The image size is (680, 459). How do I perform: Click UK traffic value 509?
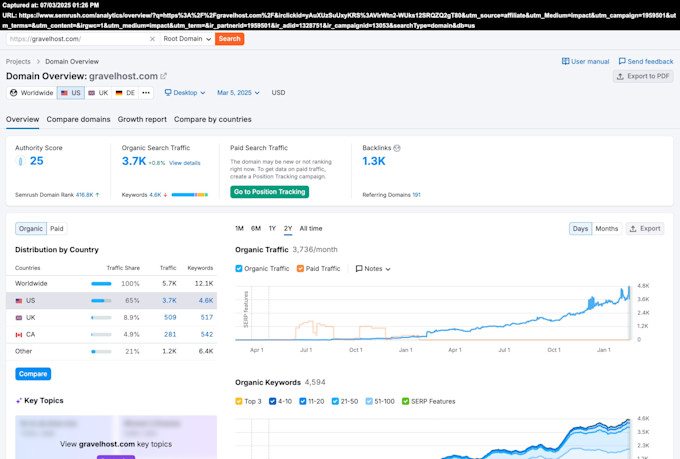(x=170, y=318)
